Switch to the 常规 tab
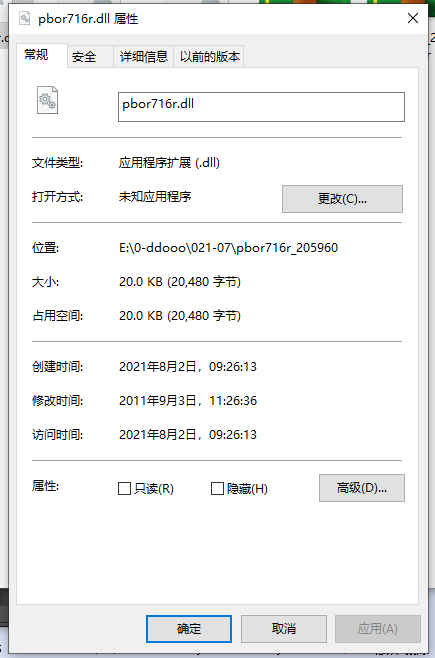The image size is (435, 658). (36, 55)
